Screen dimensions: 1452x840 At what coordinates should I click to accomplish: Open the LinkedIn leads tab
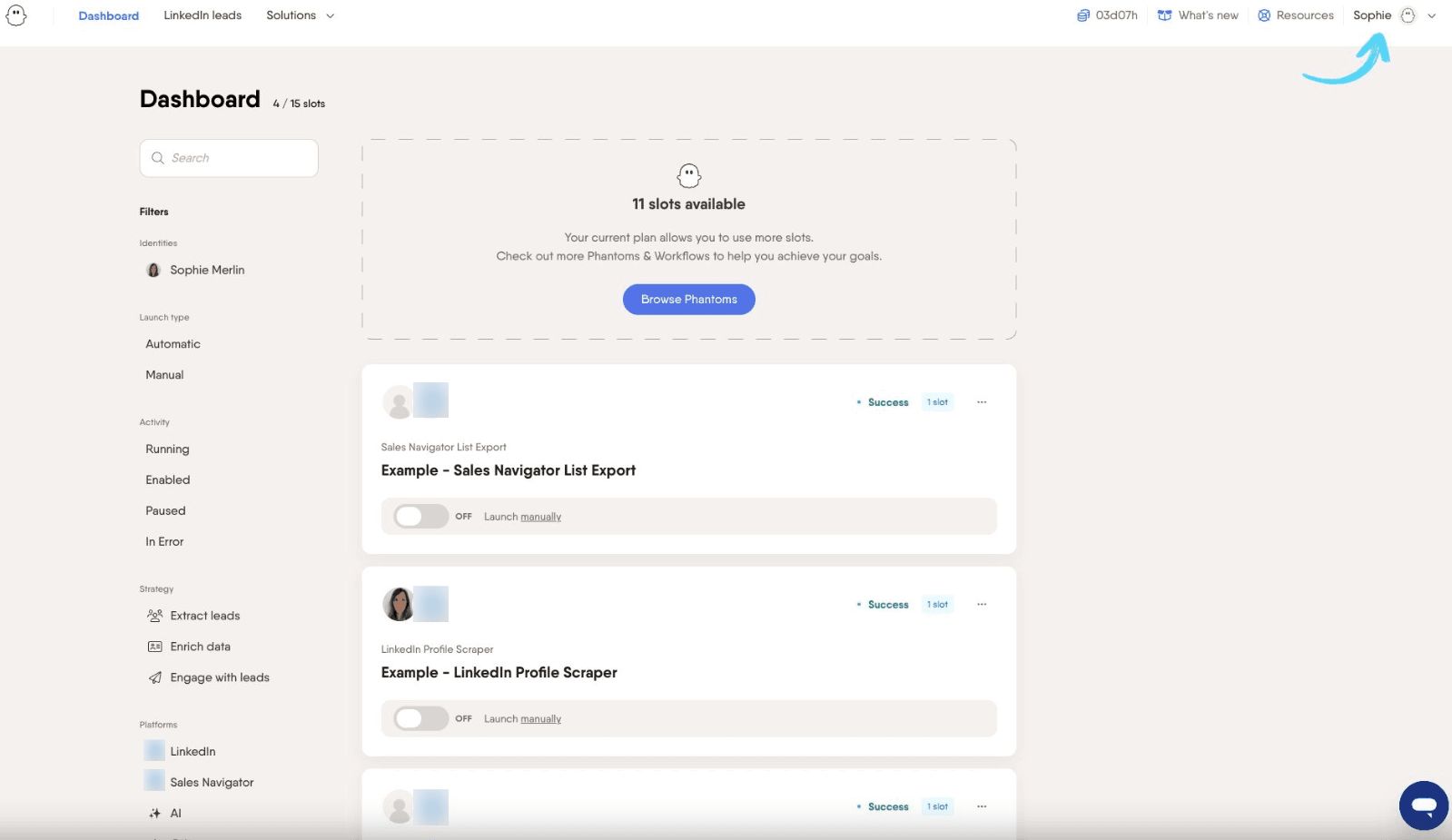tap(202, 15)
